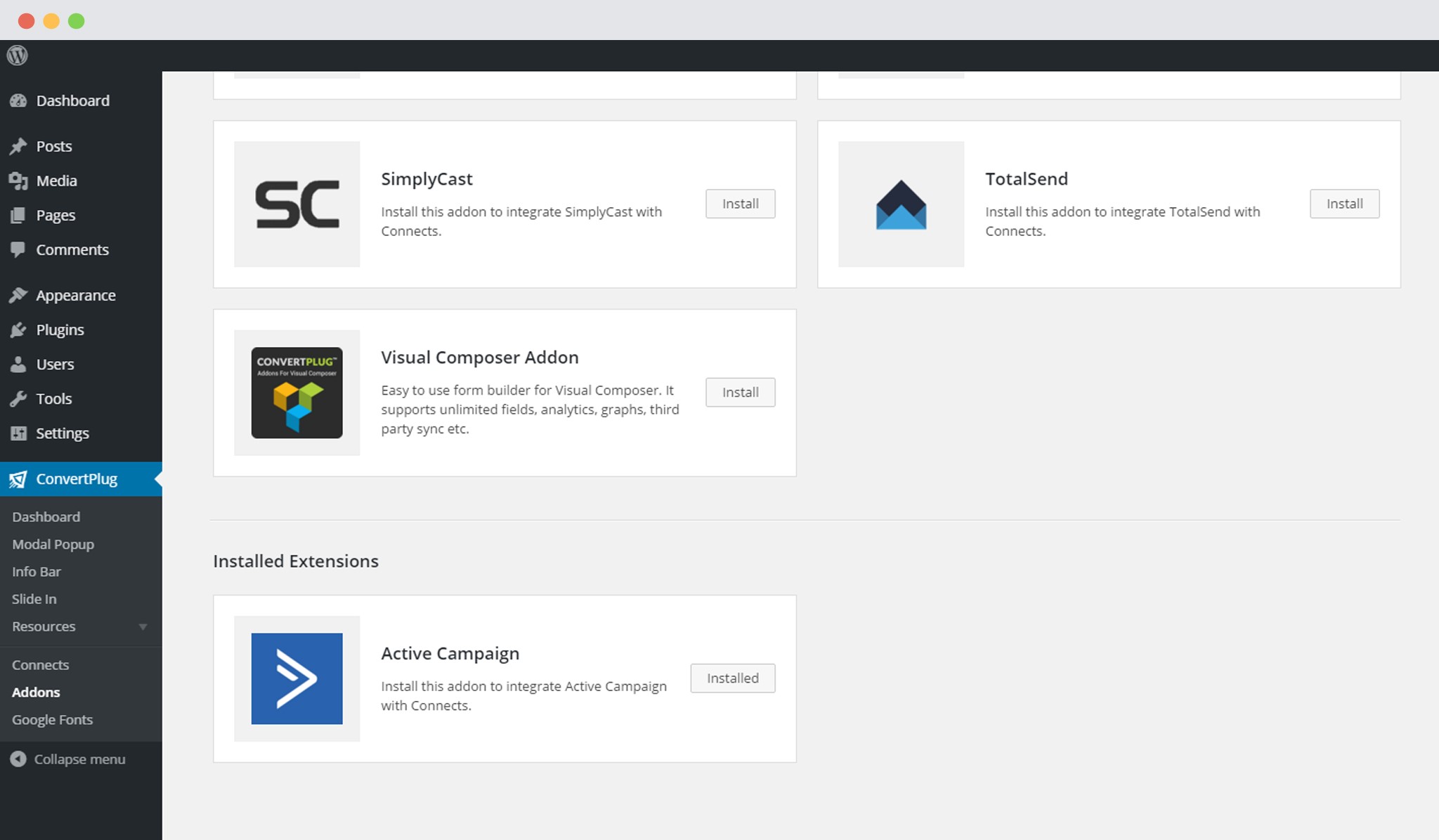Click the WordPress logo icon
1439x840 pixels.
pos(17,55)
